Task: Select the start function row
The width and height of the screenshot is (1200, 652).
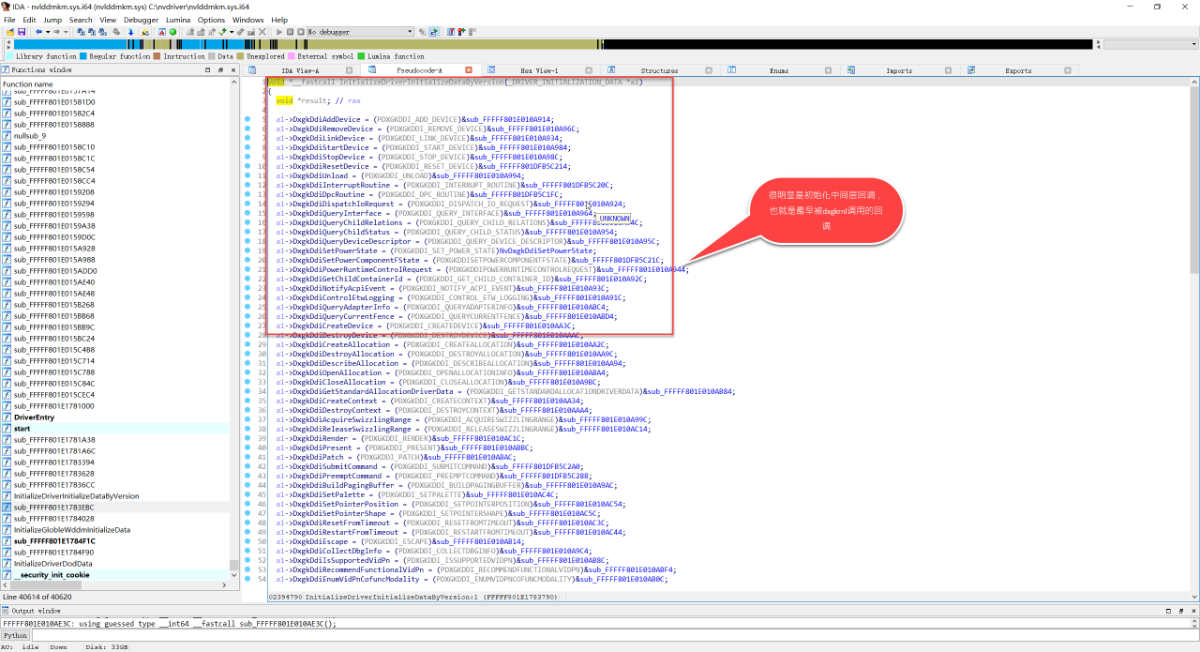Action: click(x=114, y=428)
